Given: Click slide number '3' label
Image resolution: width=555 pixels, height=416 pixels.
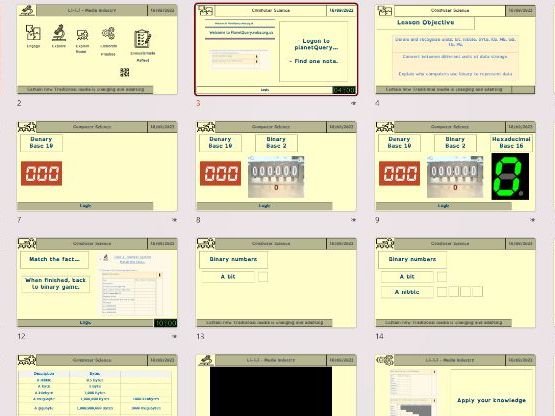Looking at the screenshot, I should click(198, 103).
